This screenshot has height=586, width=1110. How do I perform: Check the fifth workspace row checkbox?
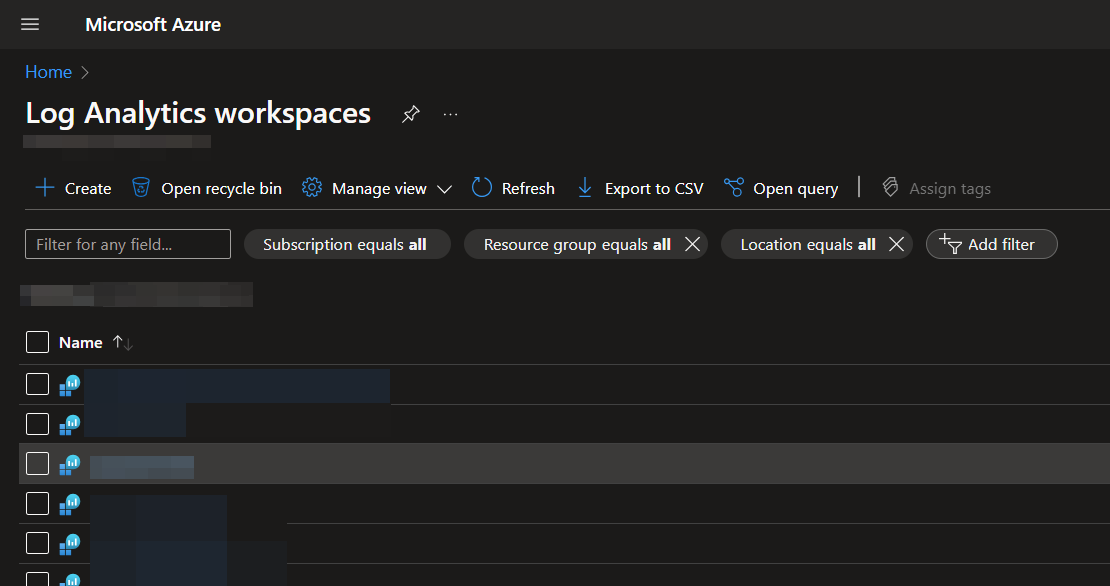[x=38, y=543]
